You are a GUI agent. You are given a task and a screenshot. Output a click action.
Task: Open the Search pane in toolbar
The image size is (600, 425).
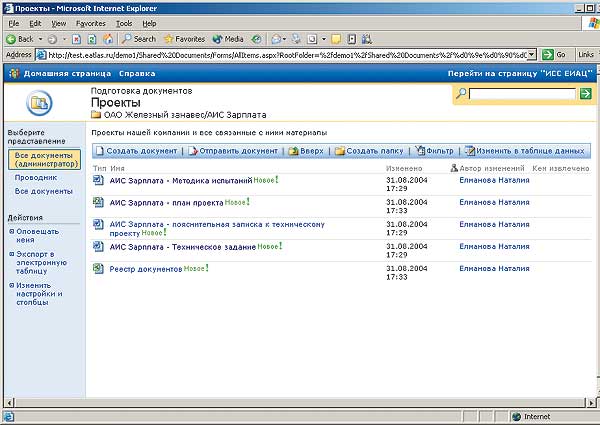(x=139, y=39)
